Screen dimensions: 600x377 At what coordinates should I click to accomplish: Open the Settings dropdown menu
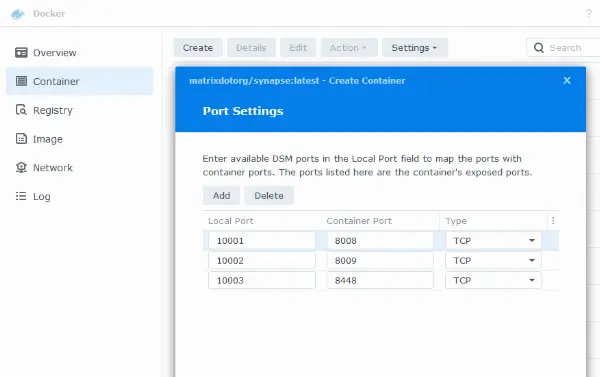[x=415, y=48]
